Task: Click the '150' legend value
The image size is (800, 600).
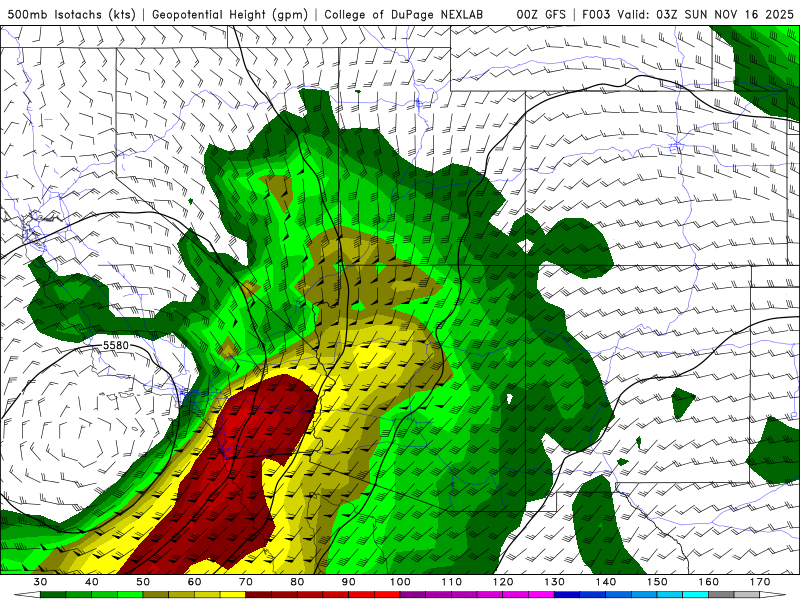Action: click(657, 582)
